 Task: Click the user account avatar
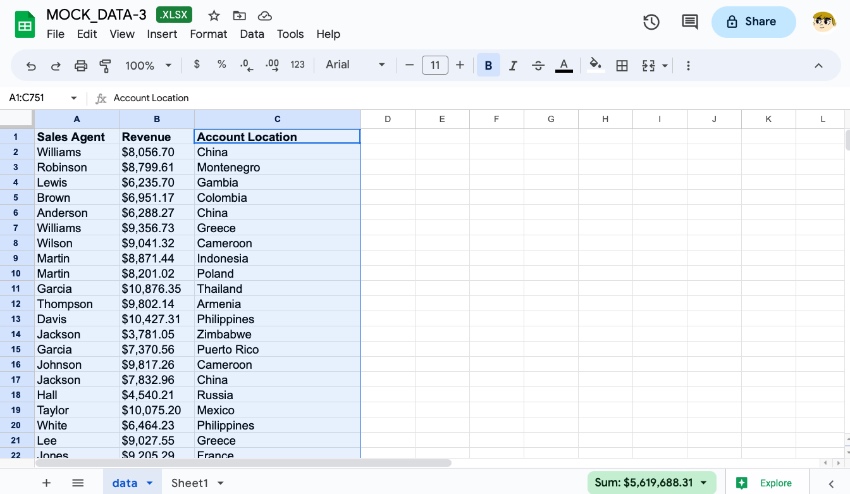[823, 22]
